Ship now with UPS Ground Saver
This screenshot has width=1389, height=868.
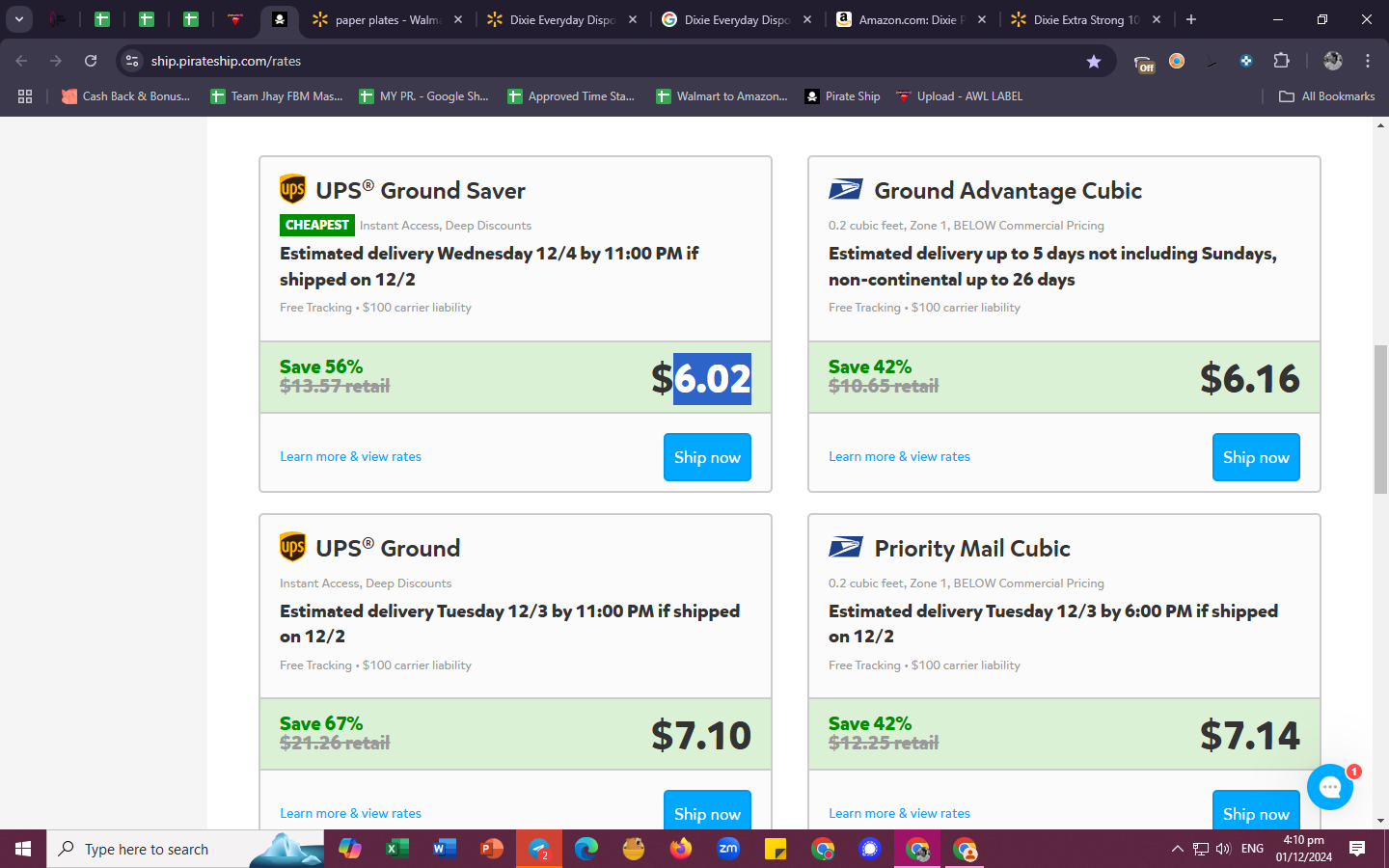[707, 457]
